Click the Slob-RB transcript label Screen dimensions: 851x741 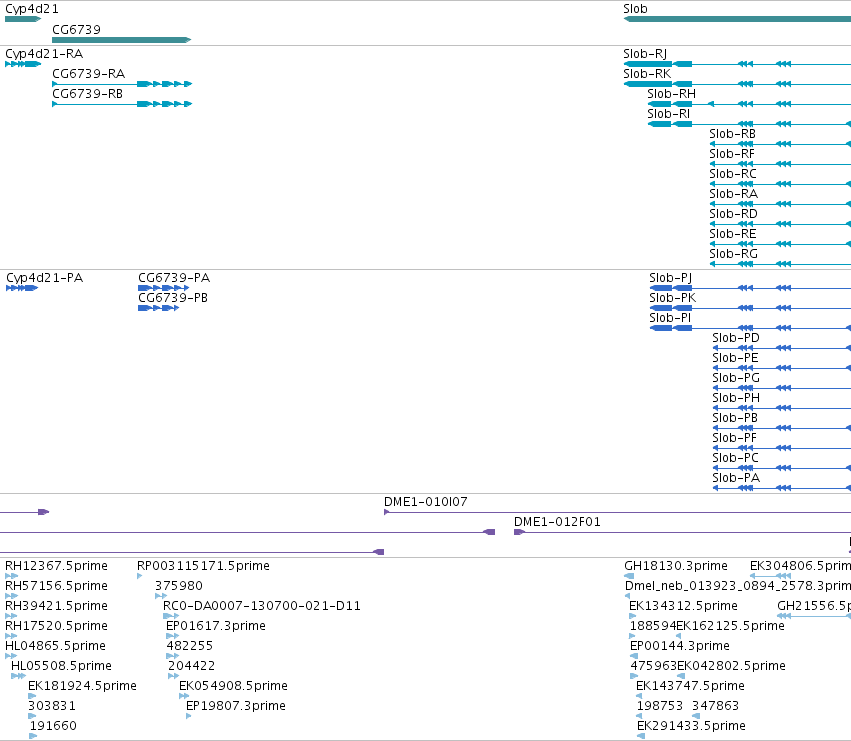[x=732, y=134]
